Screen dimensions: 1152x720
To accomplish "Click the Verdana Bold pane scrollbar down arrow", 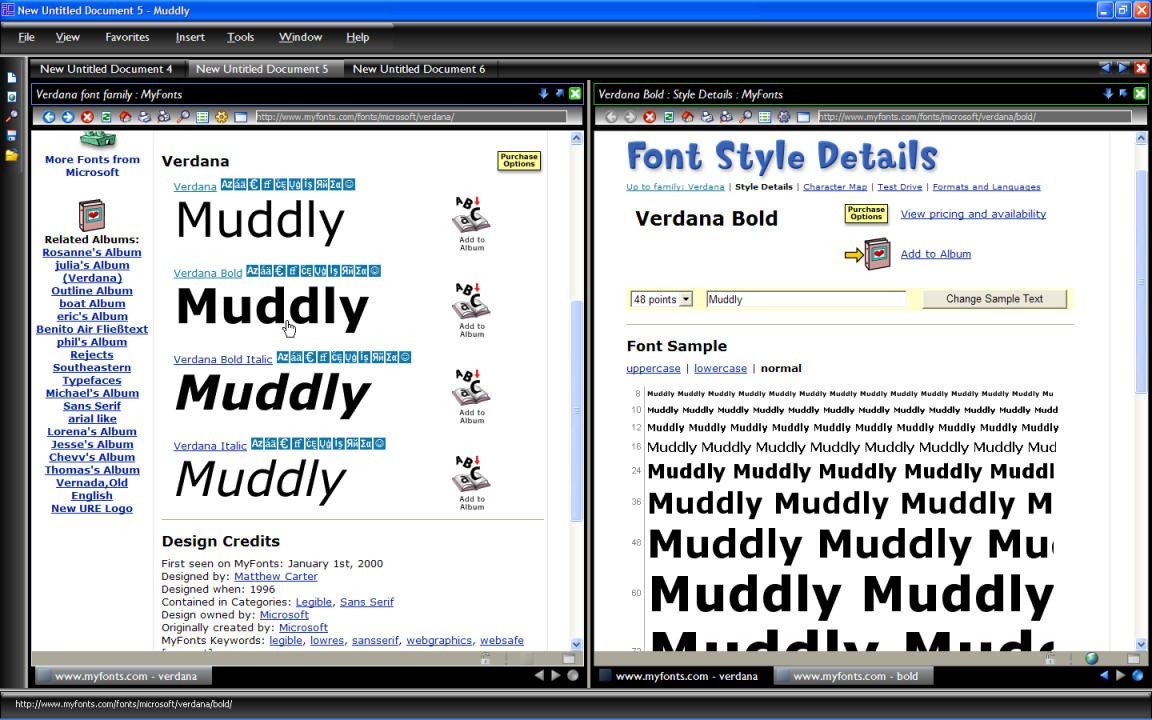I will [1141, 644].
